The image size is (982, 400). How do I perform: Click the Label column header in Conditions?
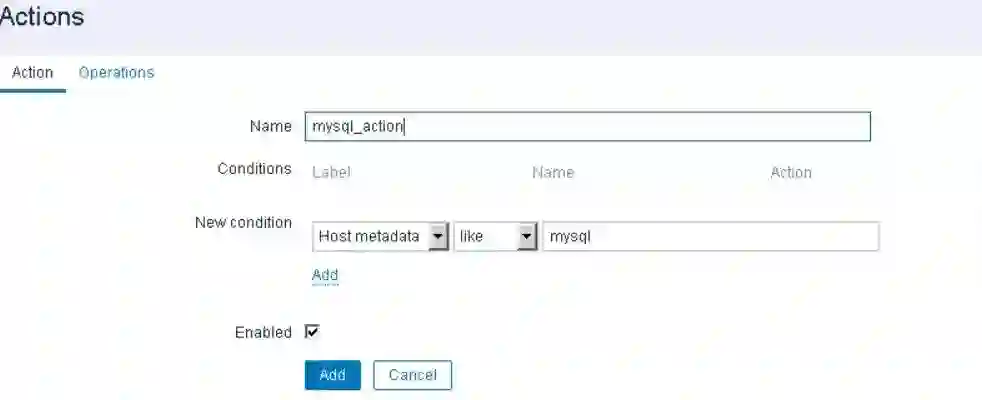coord(331,173)
